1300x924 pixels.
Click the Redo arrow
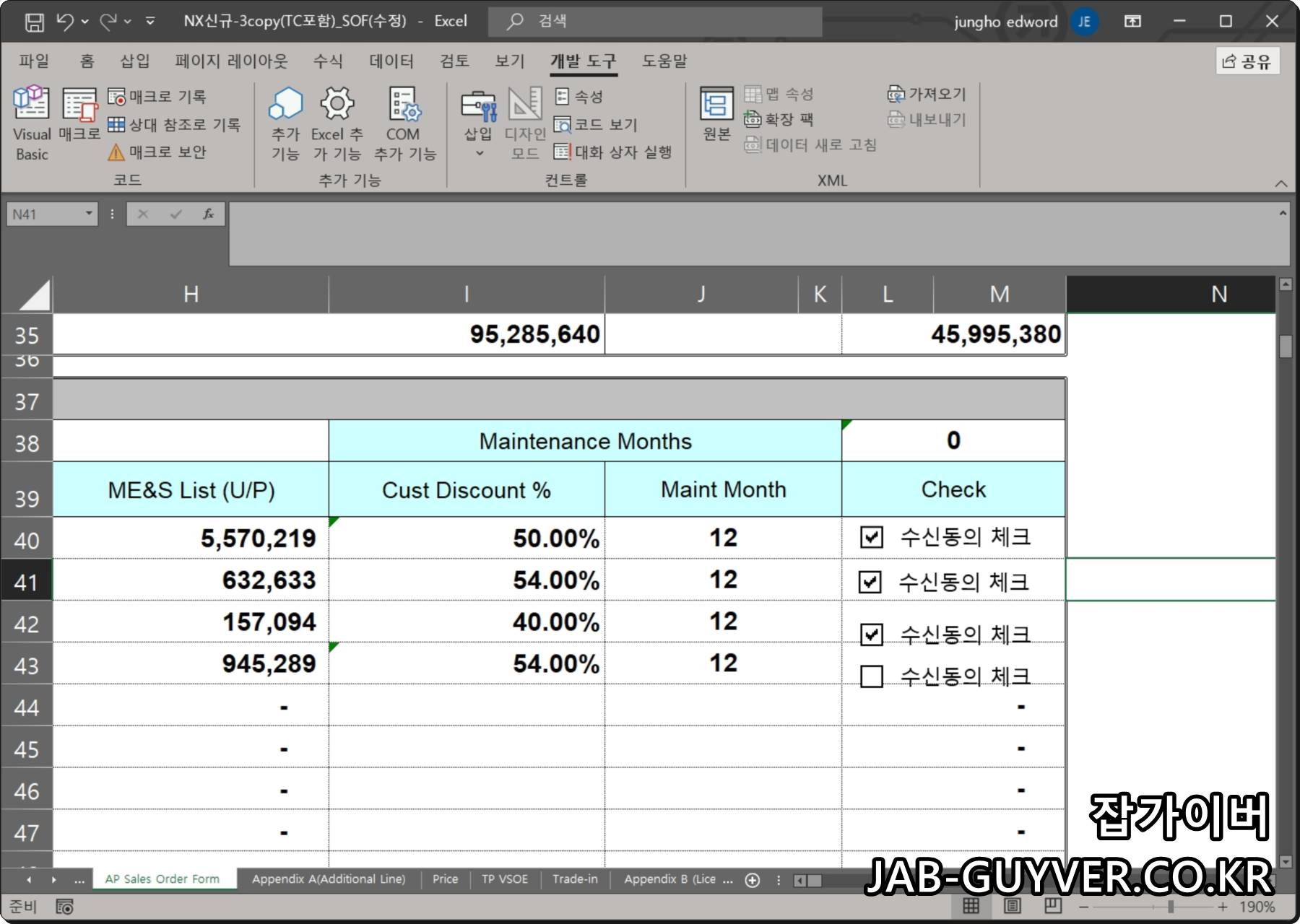(x=108, y=22)
